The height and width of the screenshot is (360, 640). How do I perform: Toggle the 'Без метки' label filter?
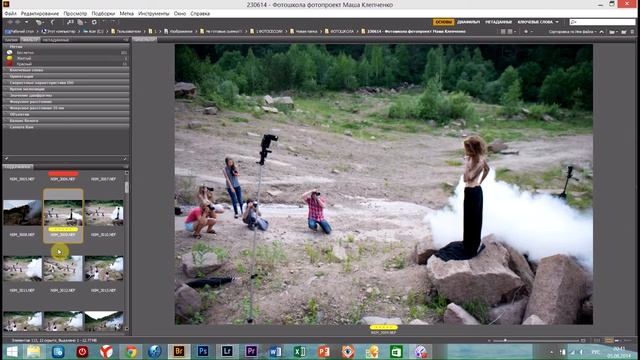[66, 52]
